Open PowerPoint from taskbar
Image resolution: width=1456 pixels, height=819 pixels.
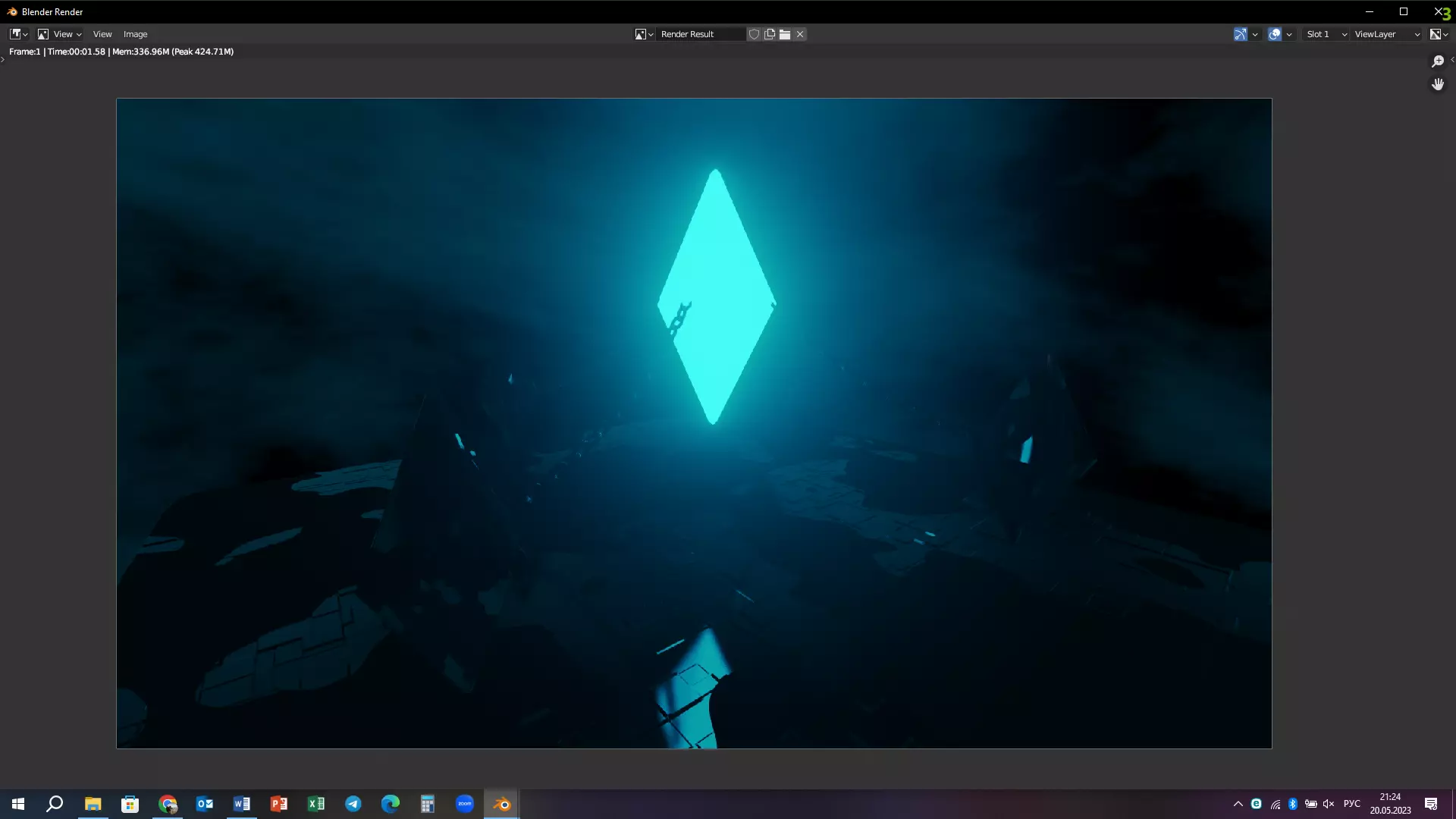[x=279, y=804]
